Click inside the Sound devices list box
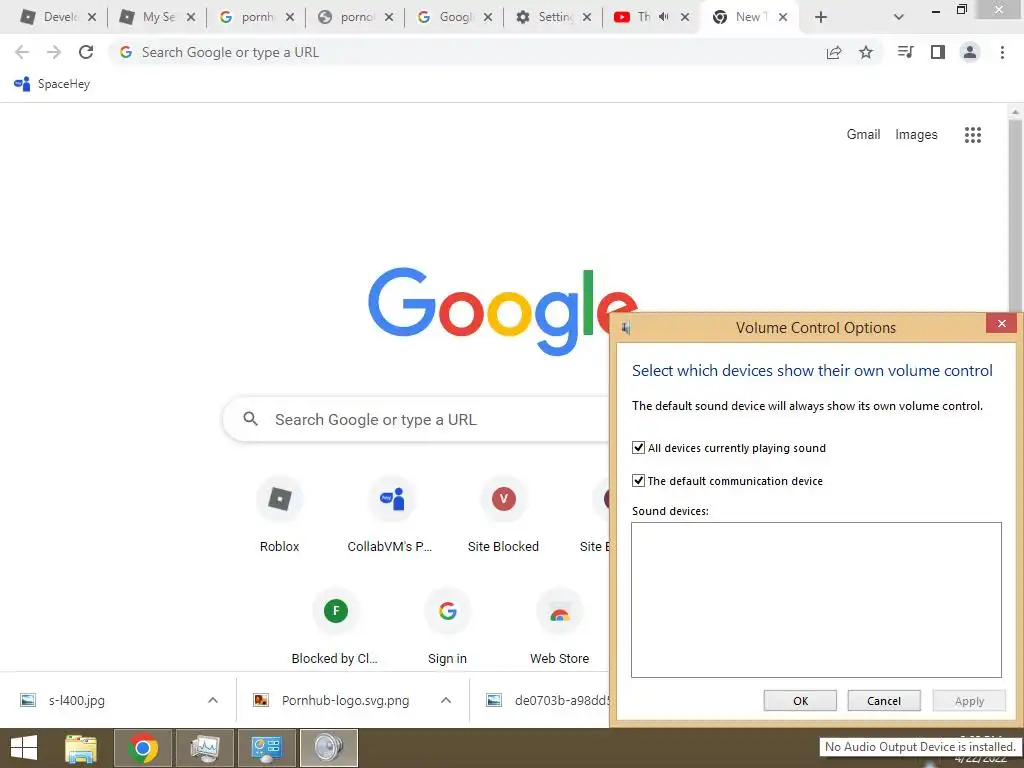This screenshot has width=1024, height=768. (x=816, y=600)
